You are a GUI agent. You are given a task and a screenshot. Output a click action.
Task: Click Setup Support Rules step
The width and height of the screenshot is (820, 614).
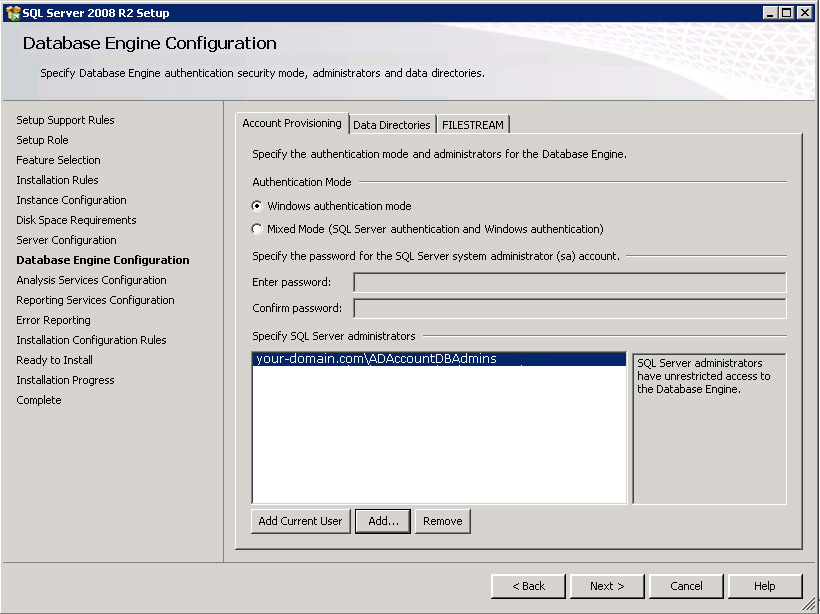tap(65, 120)
